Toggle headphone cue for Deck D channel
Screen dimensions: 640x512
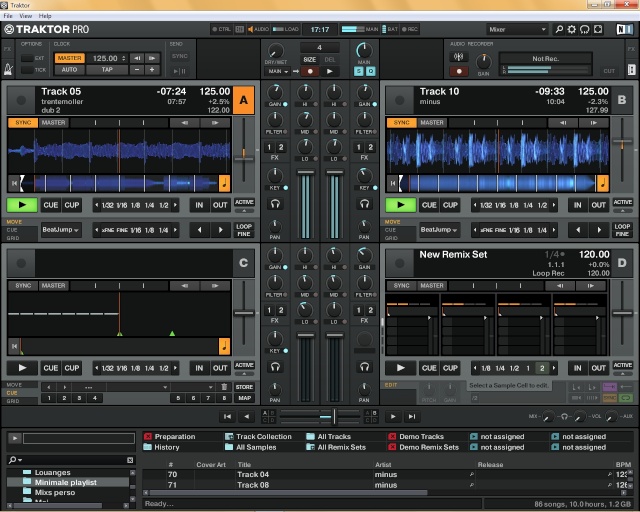point(364,367)
